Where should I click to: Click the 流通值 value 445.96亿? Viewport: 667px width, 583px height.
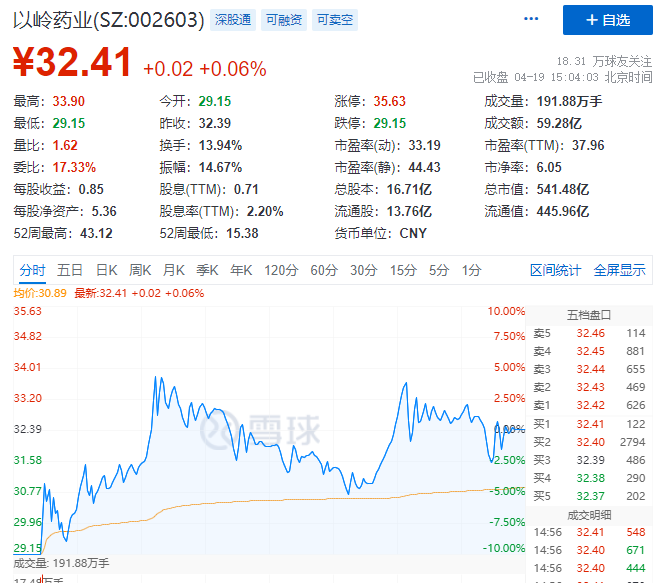tap(563, 212)
